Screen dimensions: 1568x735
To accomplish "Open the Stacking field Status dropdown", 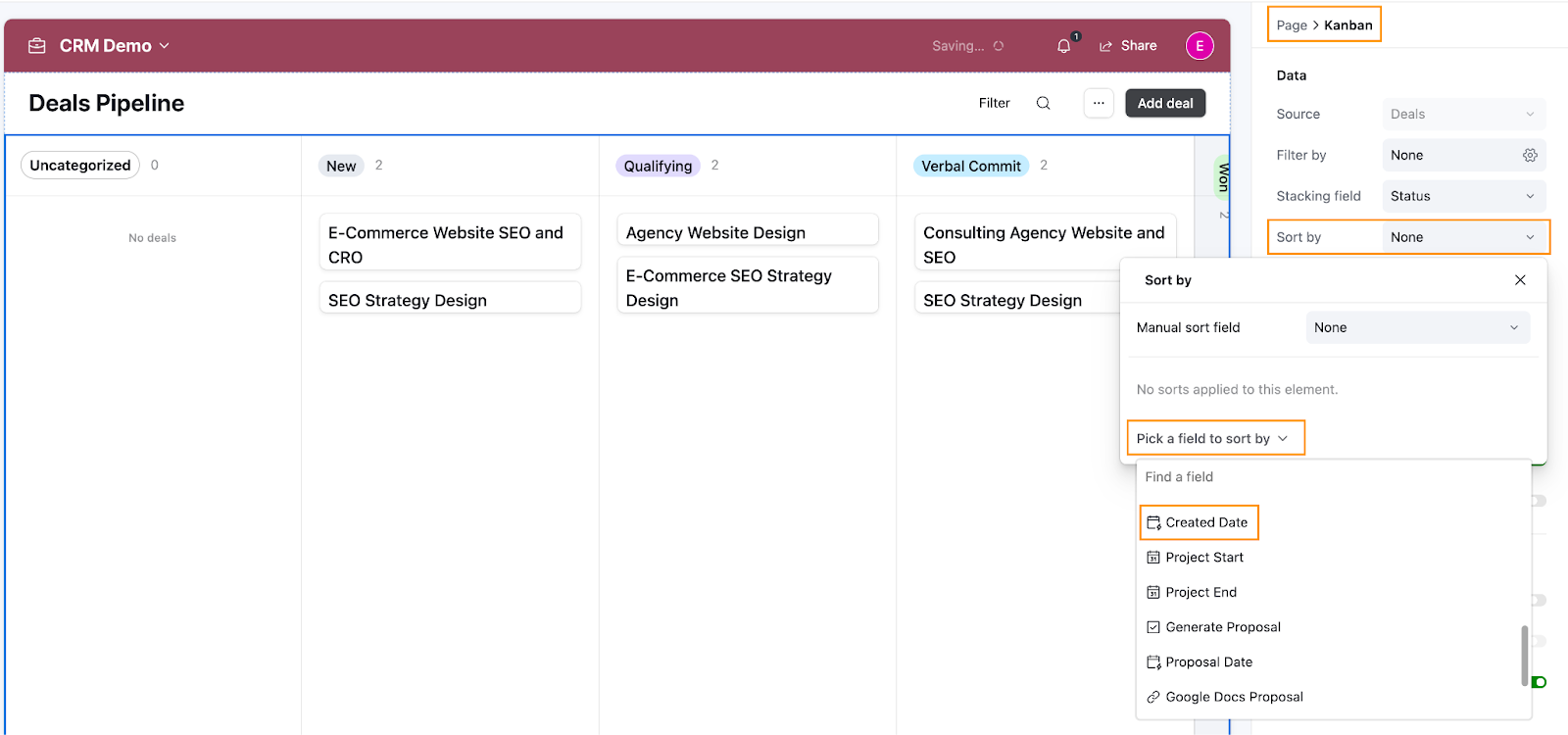I will 1463,196.
